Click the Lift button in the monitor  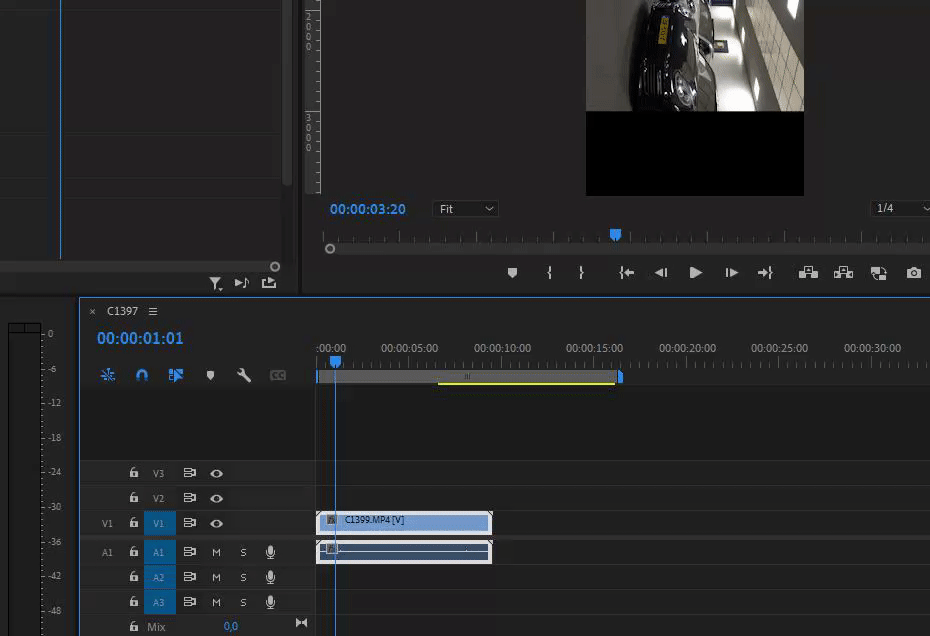tap(808, 273)
